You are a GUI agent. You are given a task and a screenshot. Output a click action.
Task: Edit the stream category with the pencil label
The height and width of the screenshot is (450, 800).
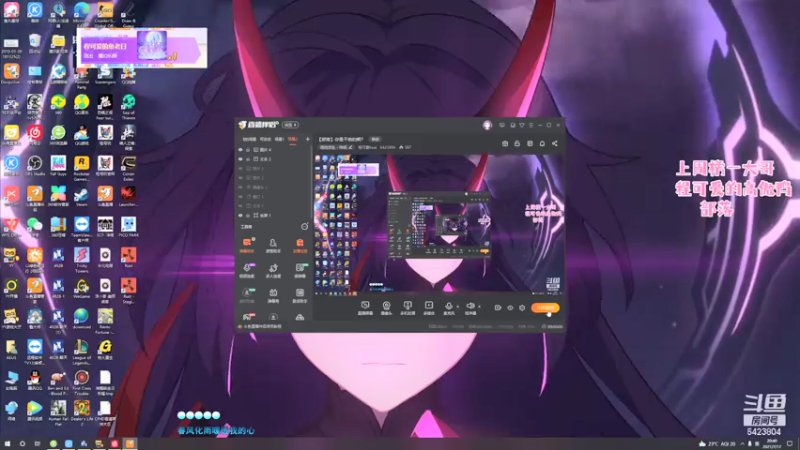[x=336, y=147]
